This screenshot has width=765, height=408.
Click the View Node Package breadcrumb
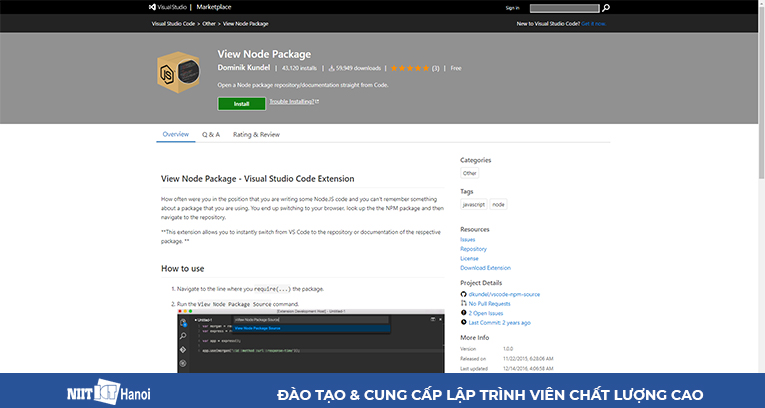pos(245,23)
